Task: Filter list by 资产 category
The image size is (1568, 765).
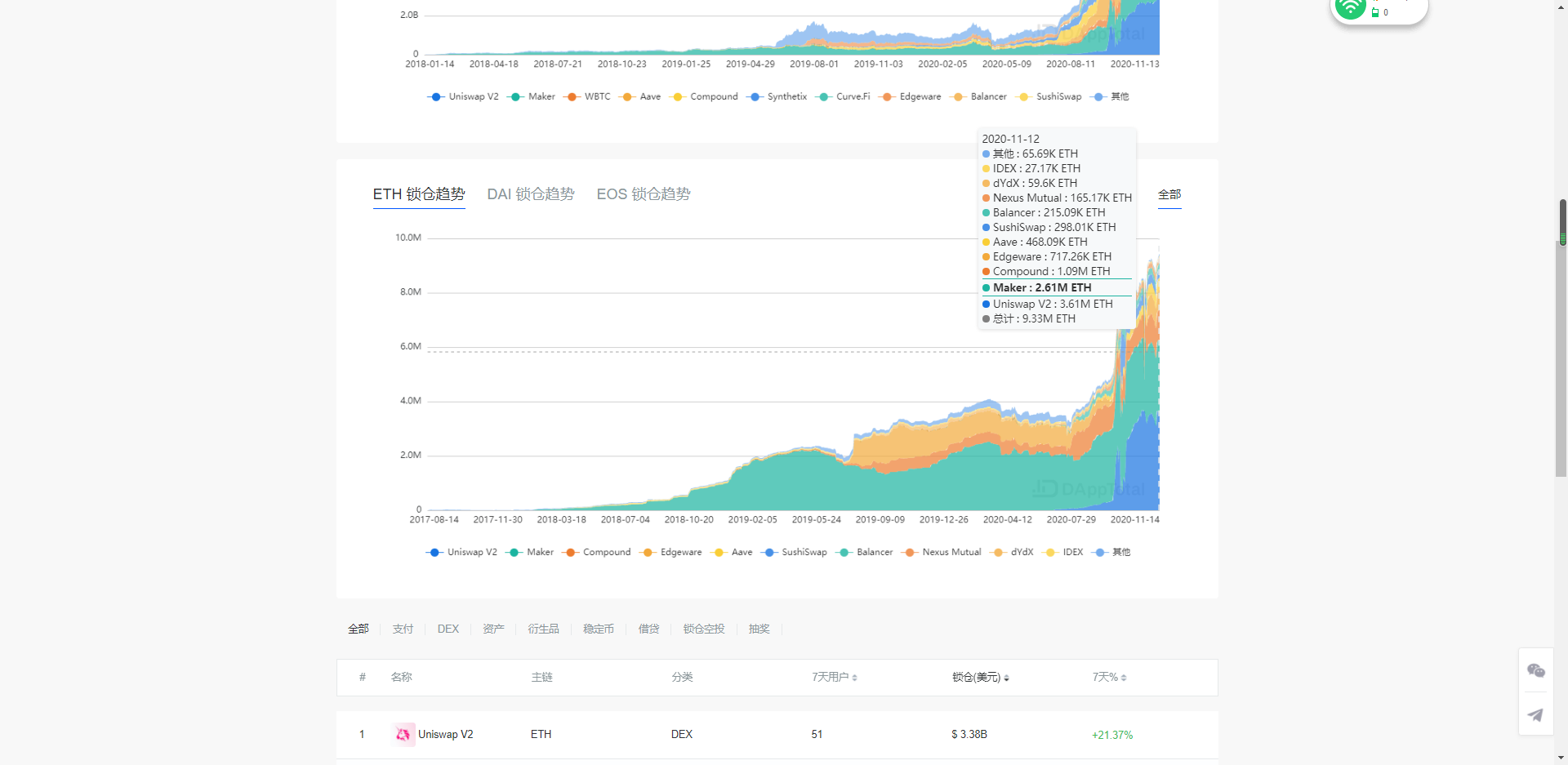Action: point(493,629)
